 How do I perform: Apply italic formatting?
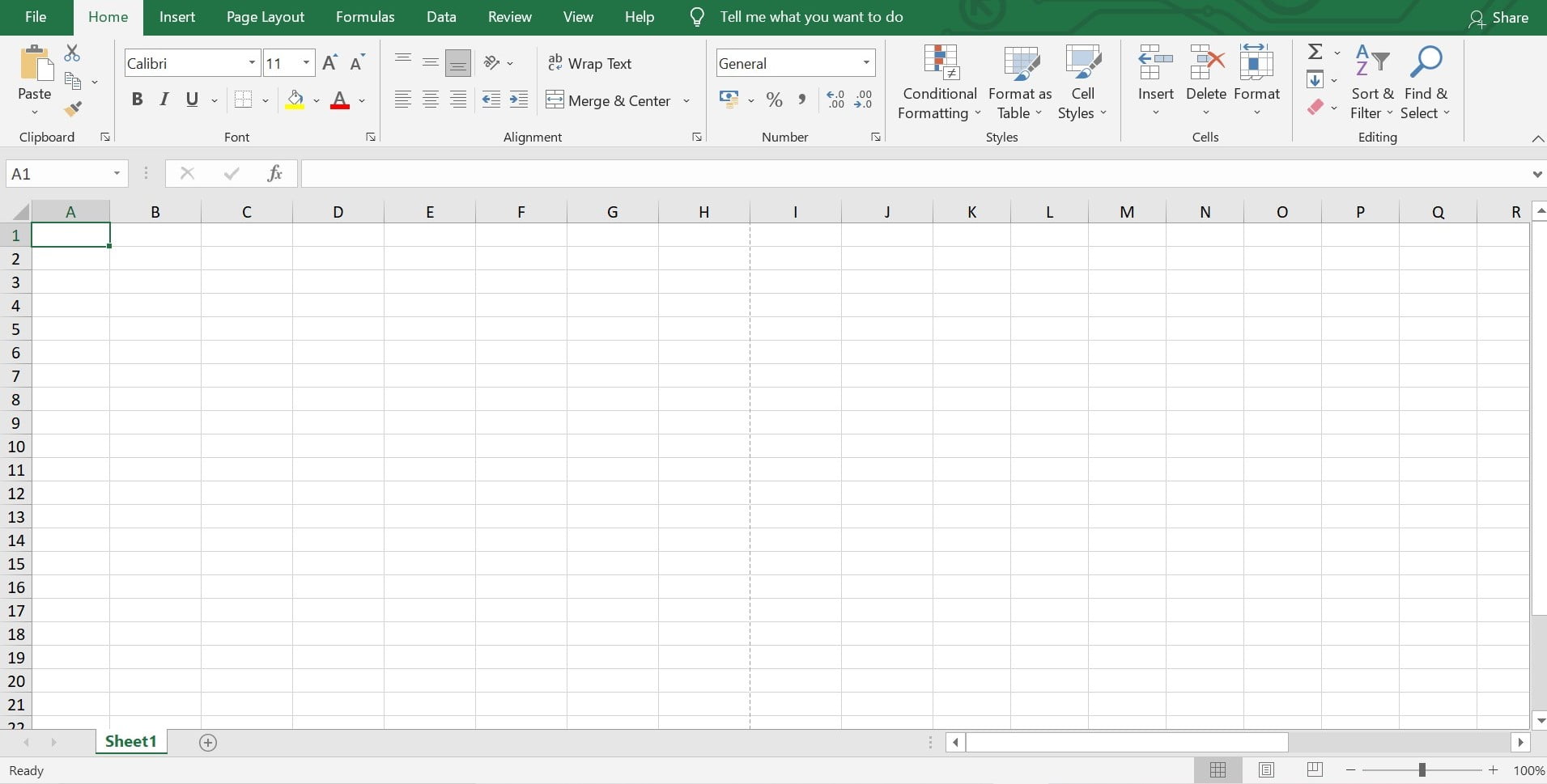pos(164,99)
